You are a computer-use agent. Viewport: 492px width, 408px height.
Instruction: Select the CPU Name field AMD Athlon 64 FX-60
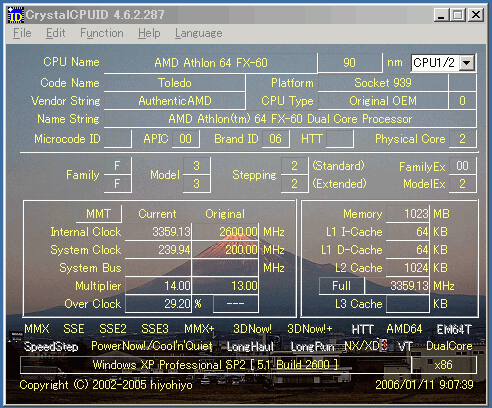211,63
